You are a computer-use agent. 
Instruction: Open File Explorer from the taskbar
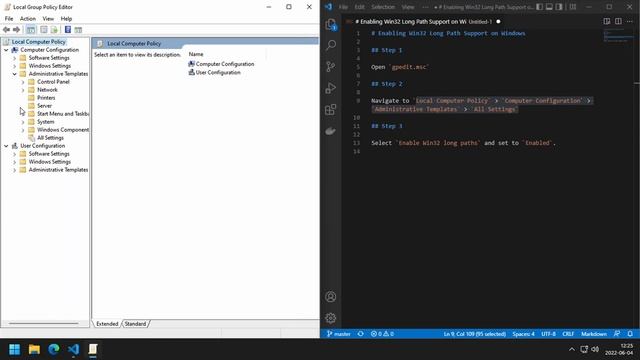(34, 349)
